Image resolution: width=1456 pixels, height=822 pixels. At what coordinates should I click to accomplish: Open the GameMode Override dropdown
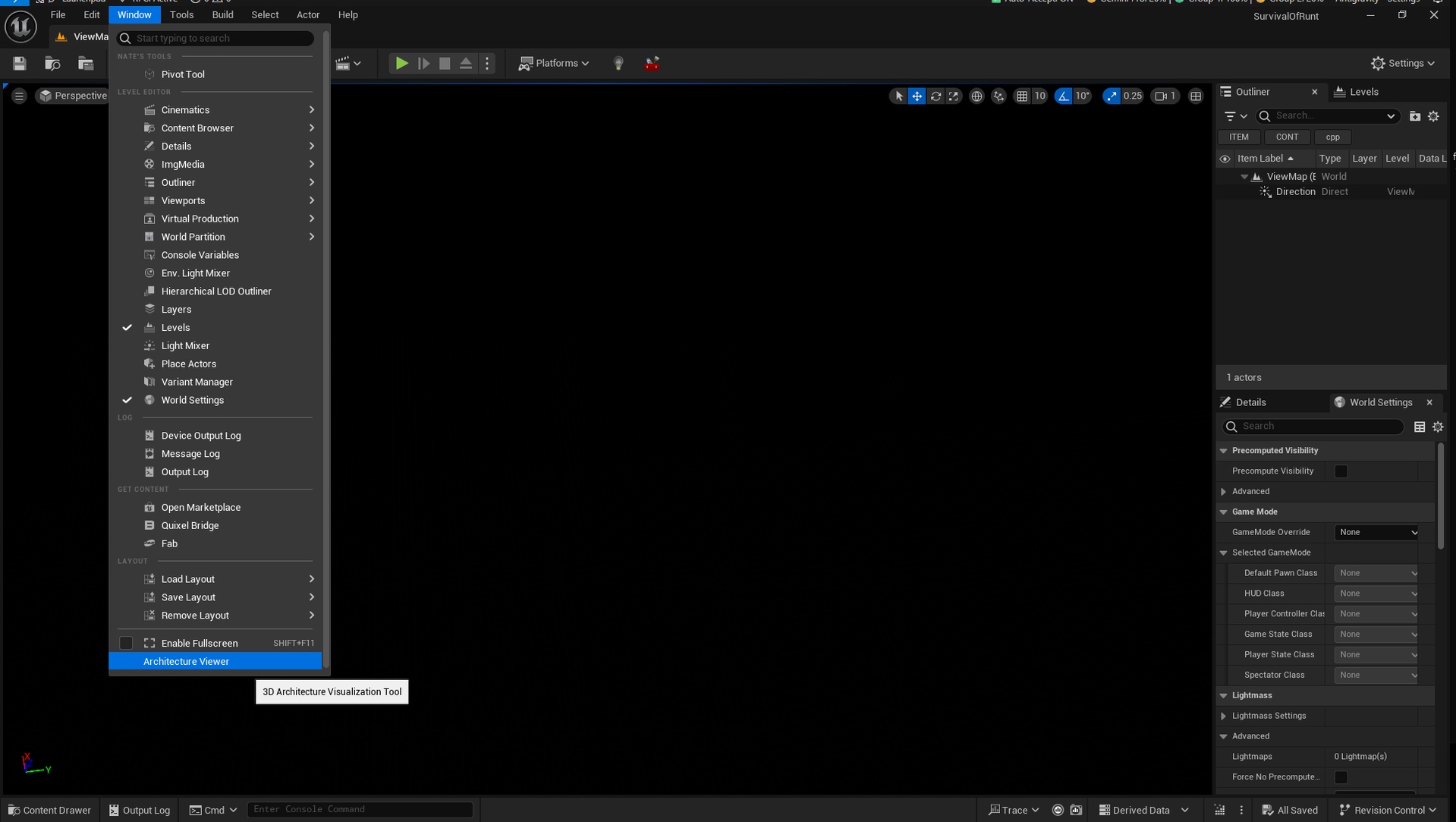point(1376,533)
